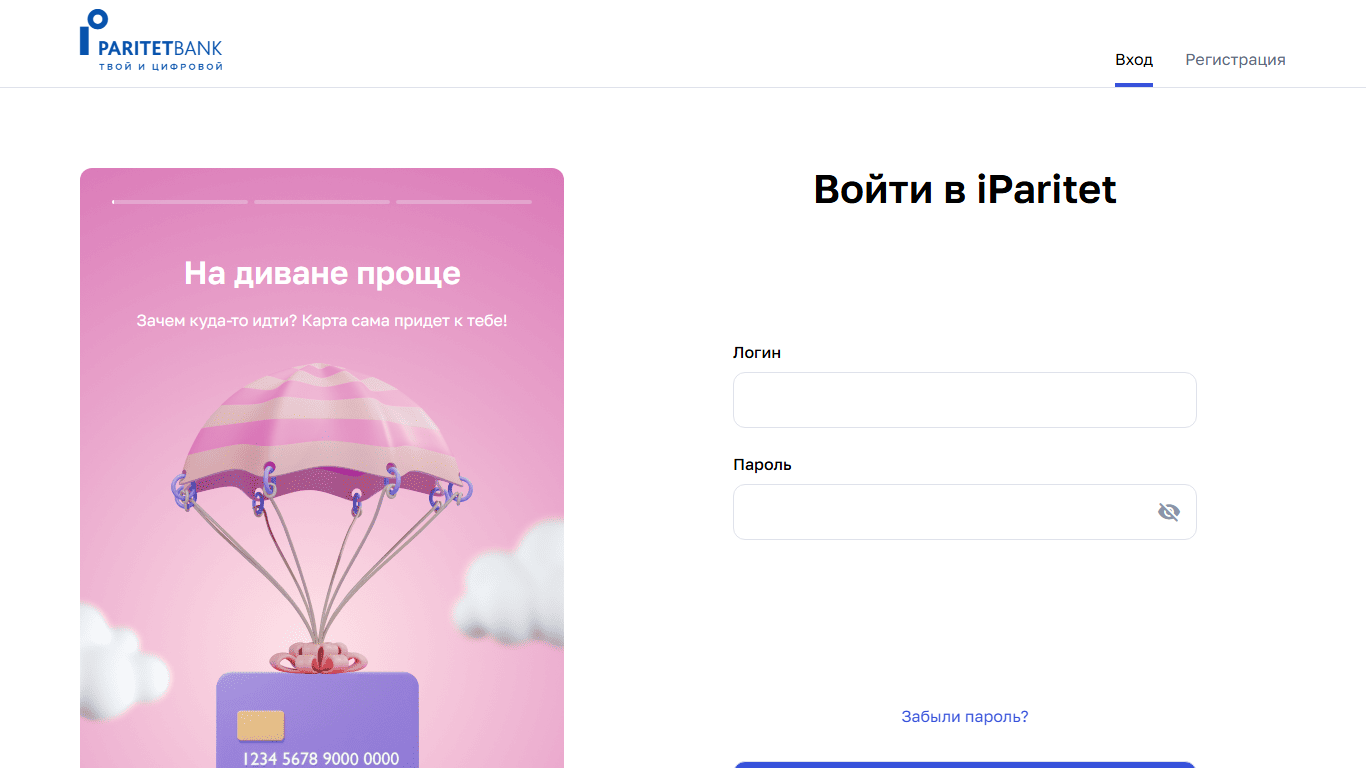This screenshot has height=768, width=1366.
Task: Open the Регистрация tab
Action: point(1235,60)
